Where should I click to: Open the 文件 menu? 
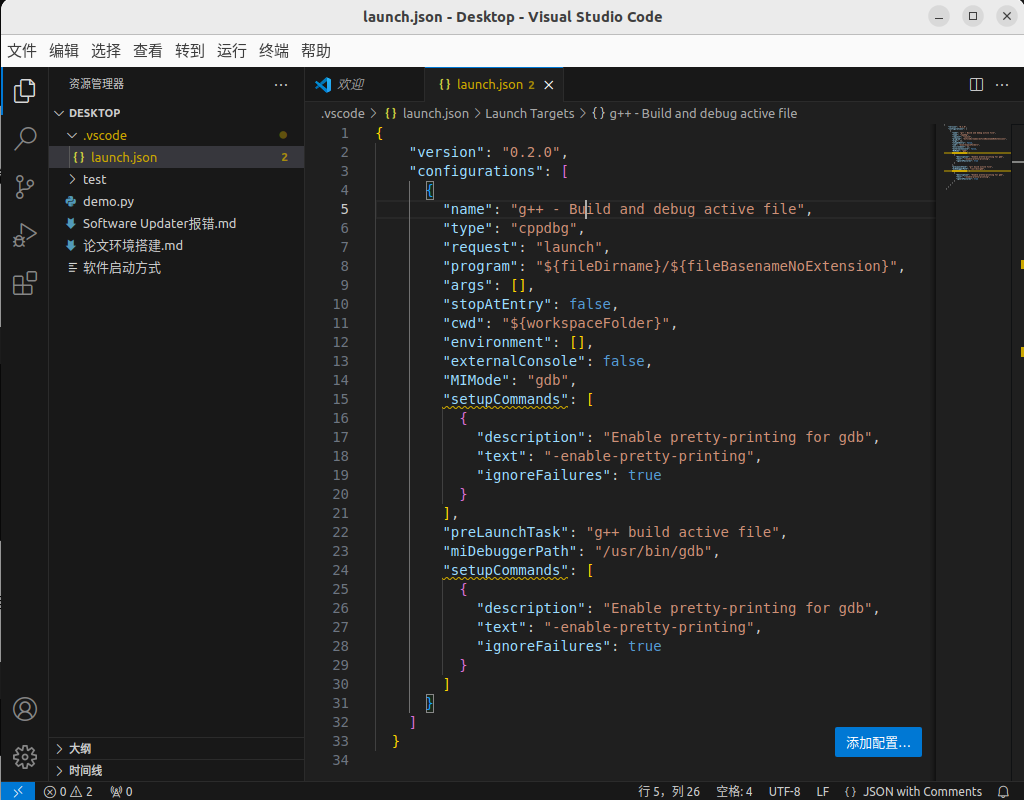22,51
